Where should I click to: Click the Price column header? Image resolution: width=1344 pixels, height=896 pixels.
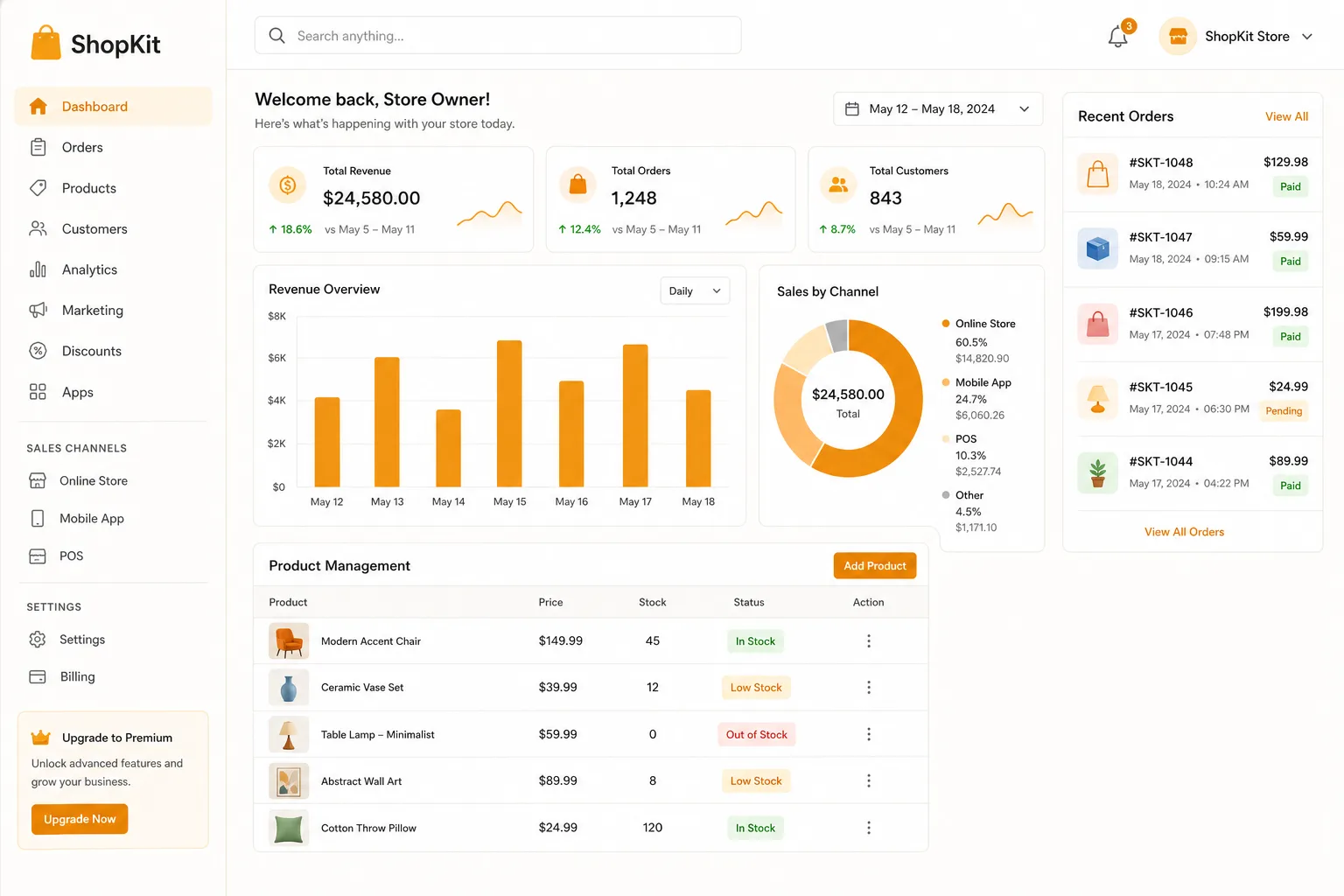[550, 603]
